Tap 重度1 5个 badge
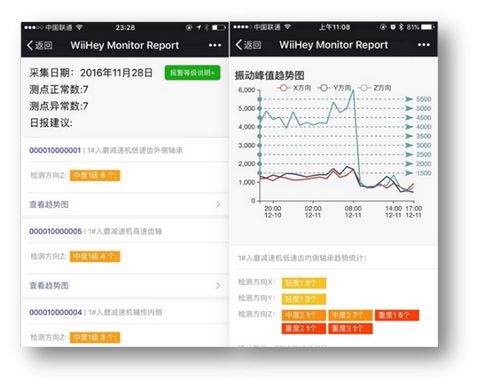 coord(397,315)
